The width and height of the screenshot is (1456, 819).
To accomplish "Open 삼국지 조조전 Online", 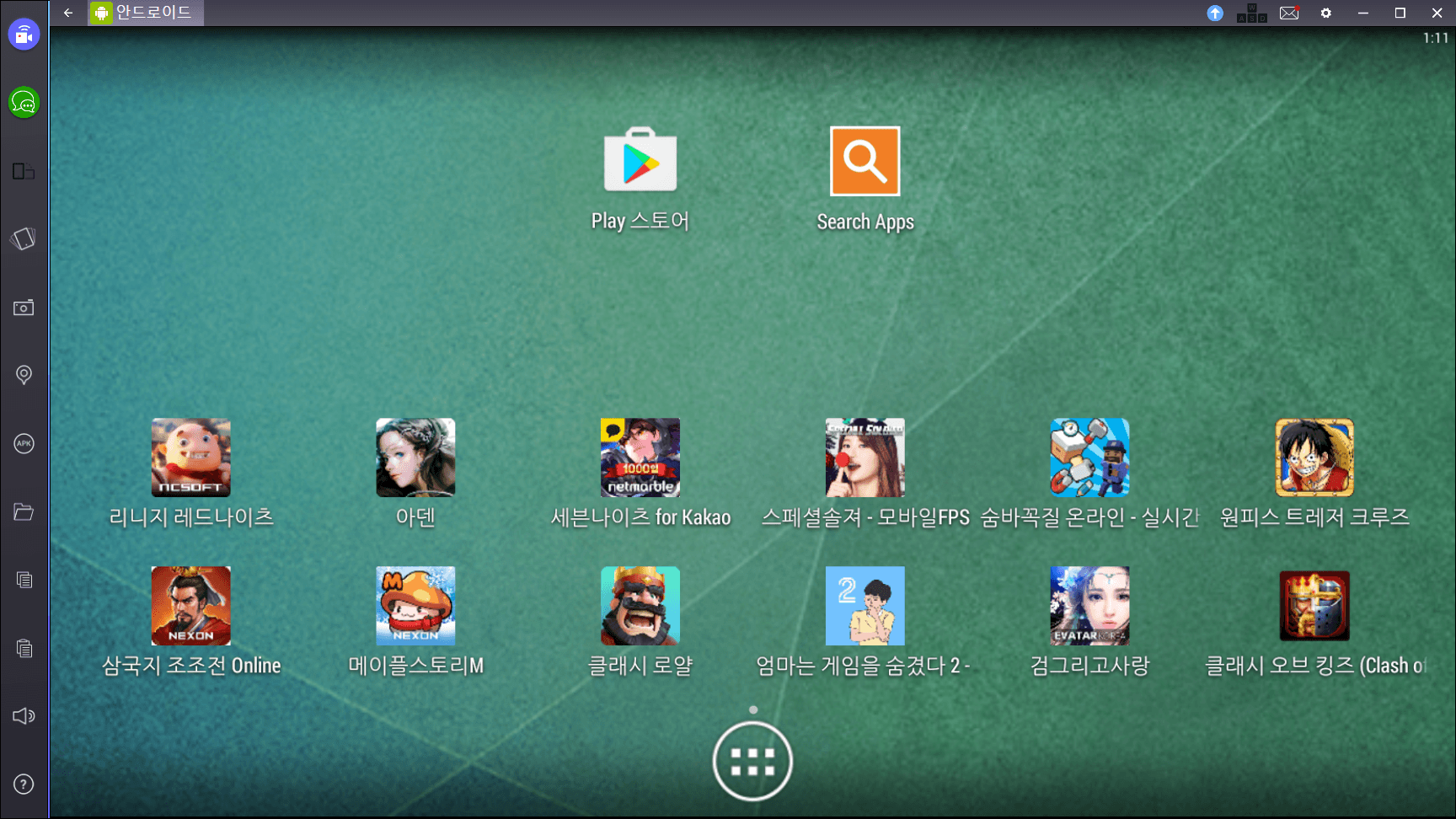I will coord(191,606).
